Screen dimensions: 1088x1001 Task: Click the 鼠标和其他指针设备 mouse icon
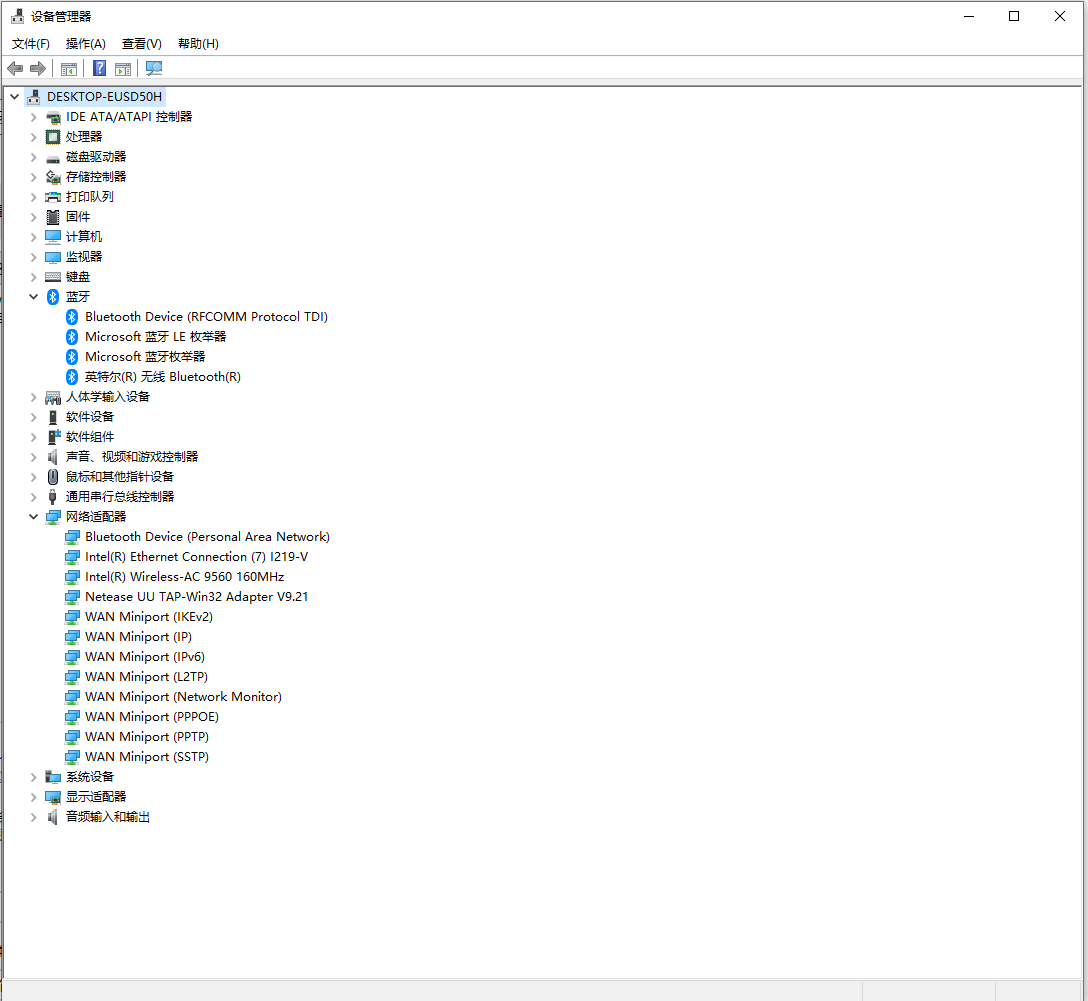pos(53,477)
